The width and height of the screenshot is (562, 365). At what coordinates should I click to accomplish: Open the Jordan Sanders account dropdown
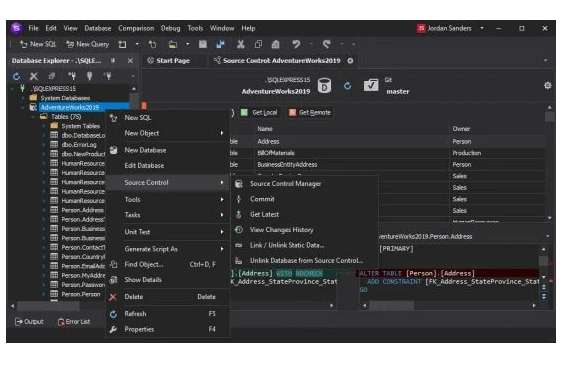point(482,28)
